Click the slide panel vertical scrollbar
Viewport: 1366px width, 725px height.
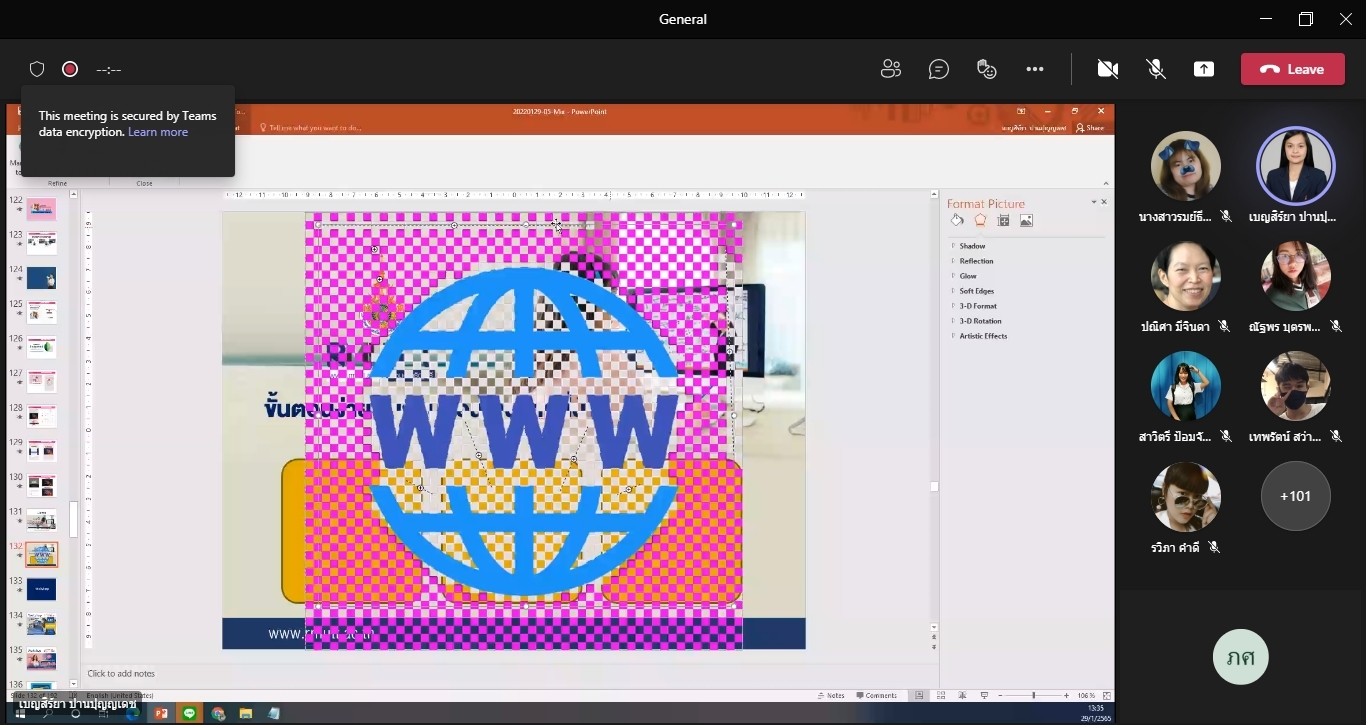(74, 519)
